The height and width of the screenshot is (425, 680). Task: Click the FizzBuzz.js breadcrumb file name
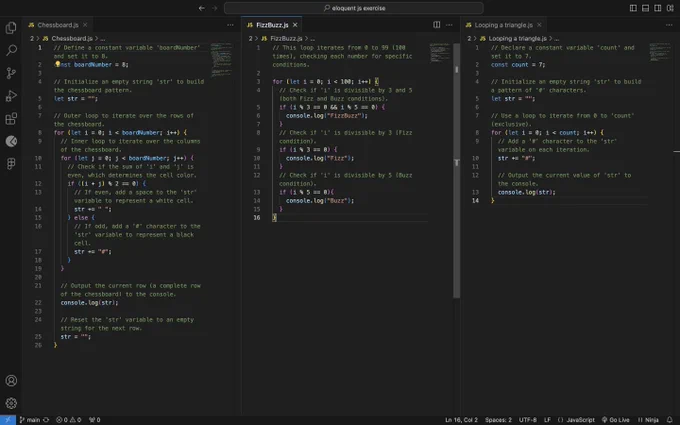click(286, 39)
